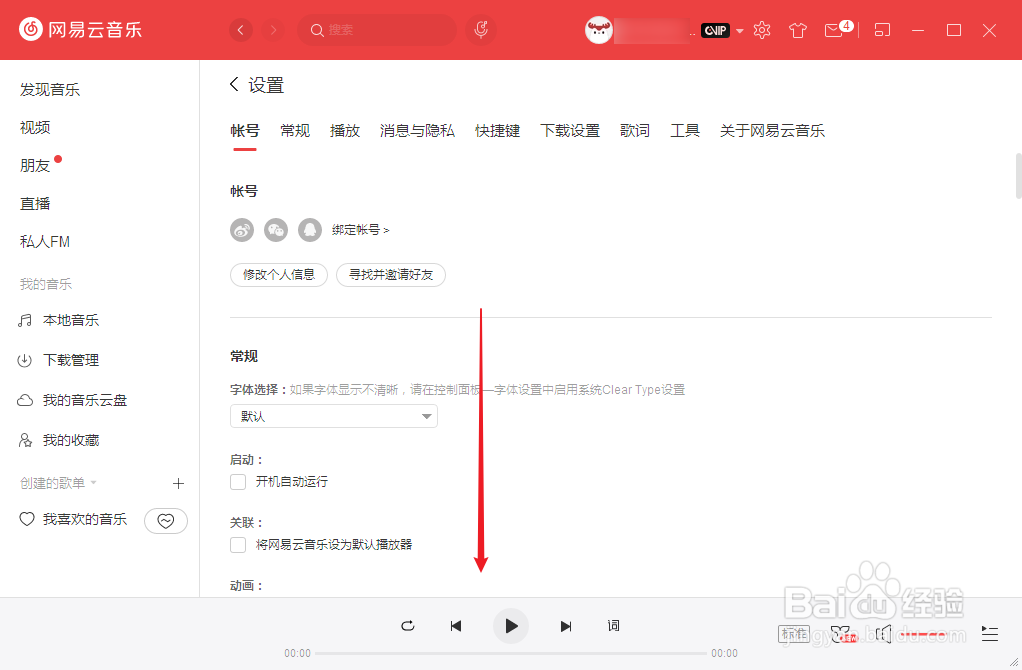The image size is (1022, 670).
Task: Enable 开机自动运行 checkbox
Action: (238, 482)
